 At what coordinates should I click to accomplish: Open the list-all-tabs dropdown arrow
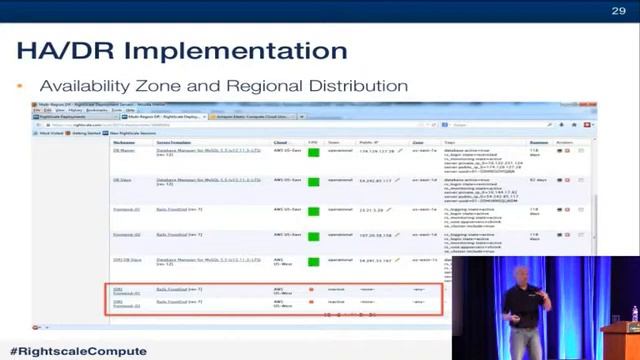(x=302, y=117)
